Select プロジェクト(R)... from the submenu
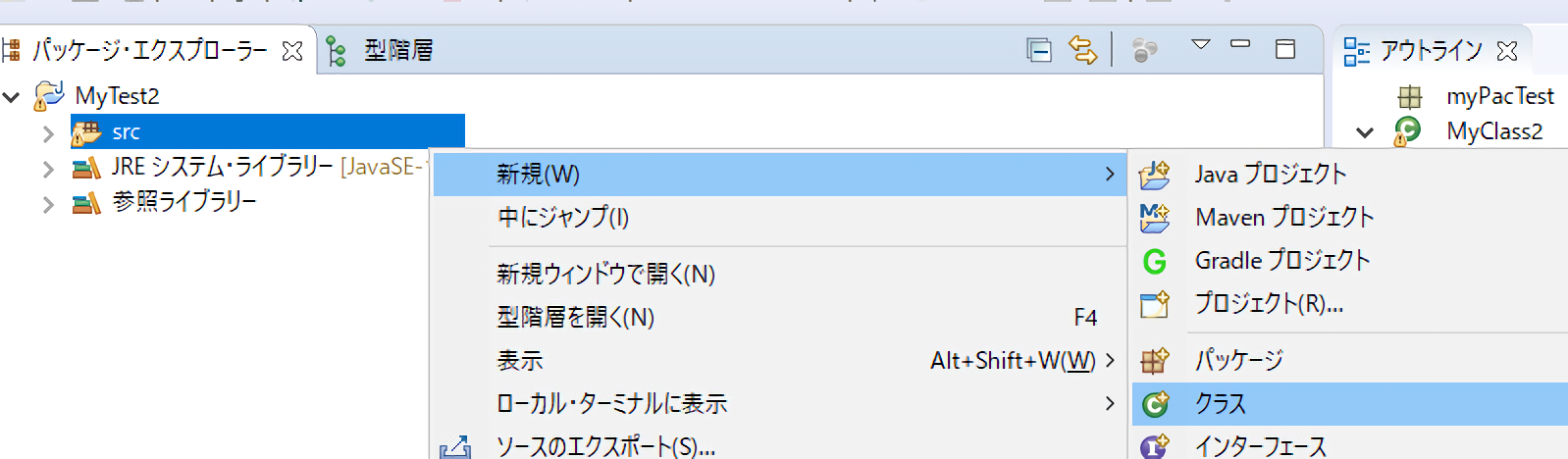Screen dimensions: 1568x459 (1268, 304)
